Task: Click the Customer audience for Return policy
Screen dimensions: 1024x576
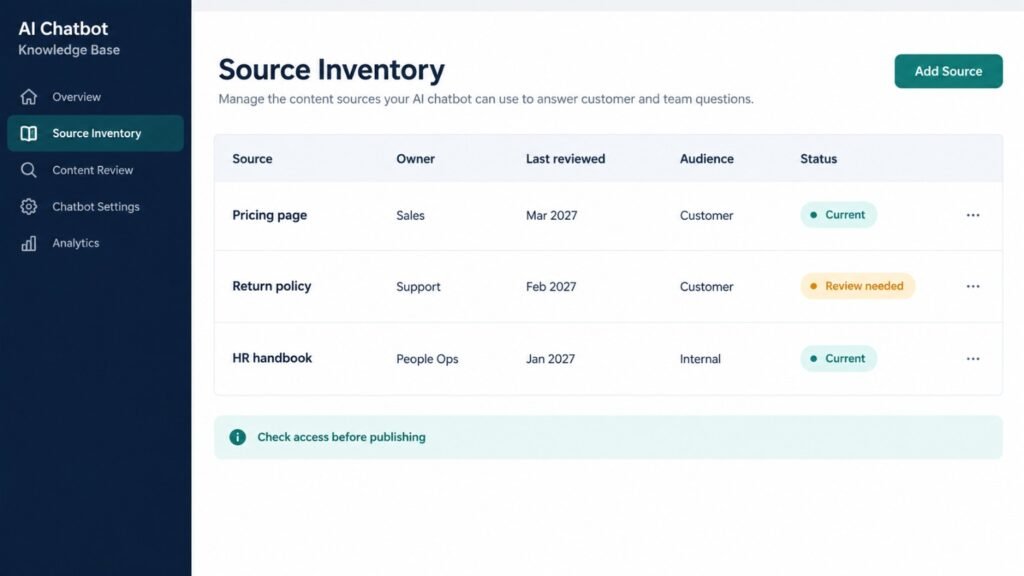Action: [x=706, y=287]
